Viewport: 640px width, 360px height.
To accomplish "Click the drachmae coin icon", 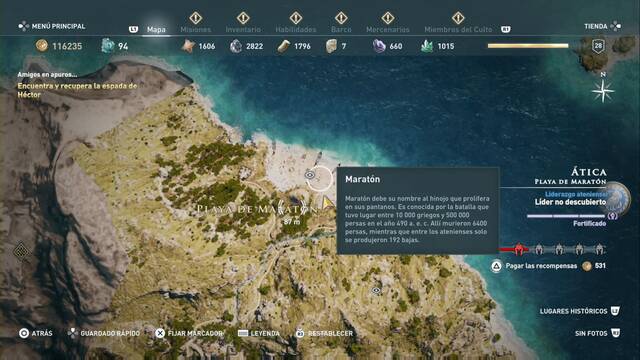I will pyautogui.click(x=42, y=46).
